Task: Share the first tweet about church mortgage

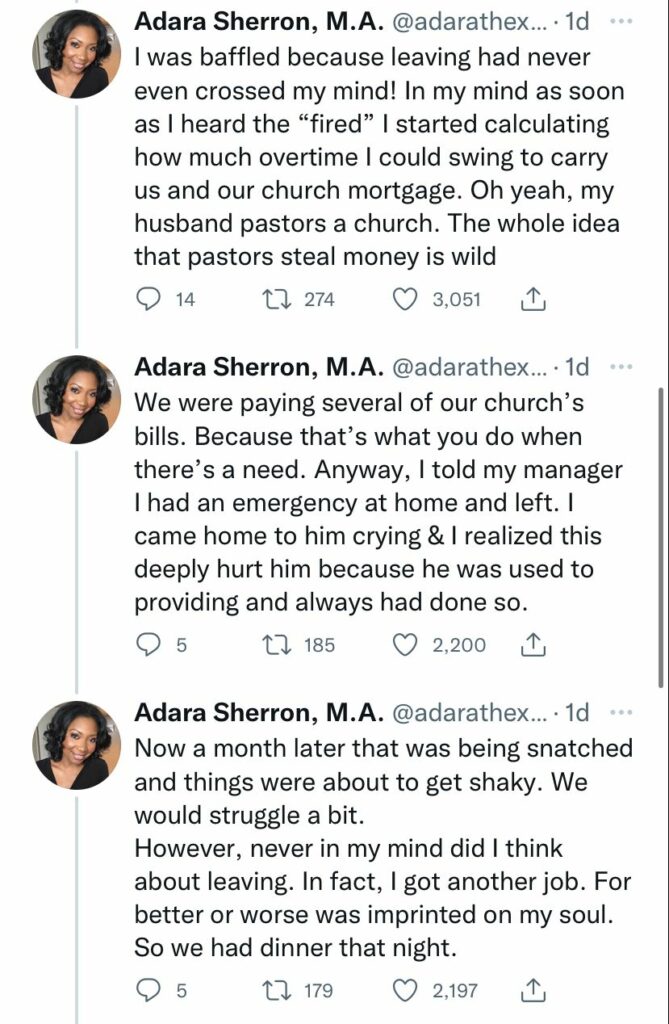Action: coord(532,300)
